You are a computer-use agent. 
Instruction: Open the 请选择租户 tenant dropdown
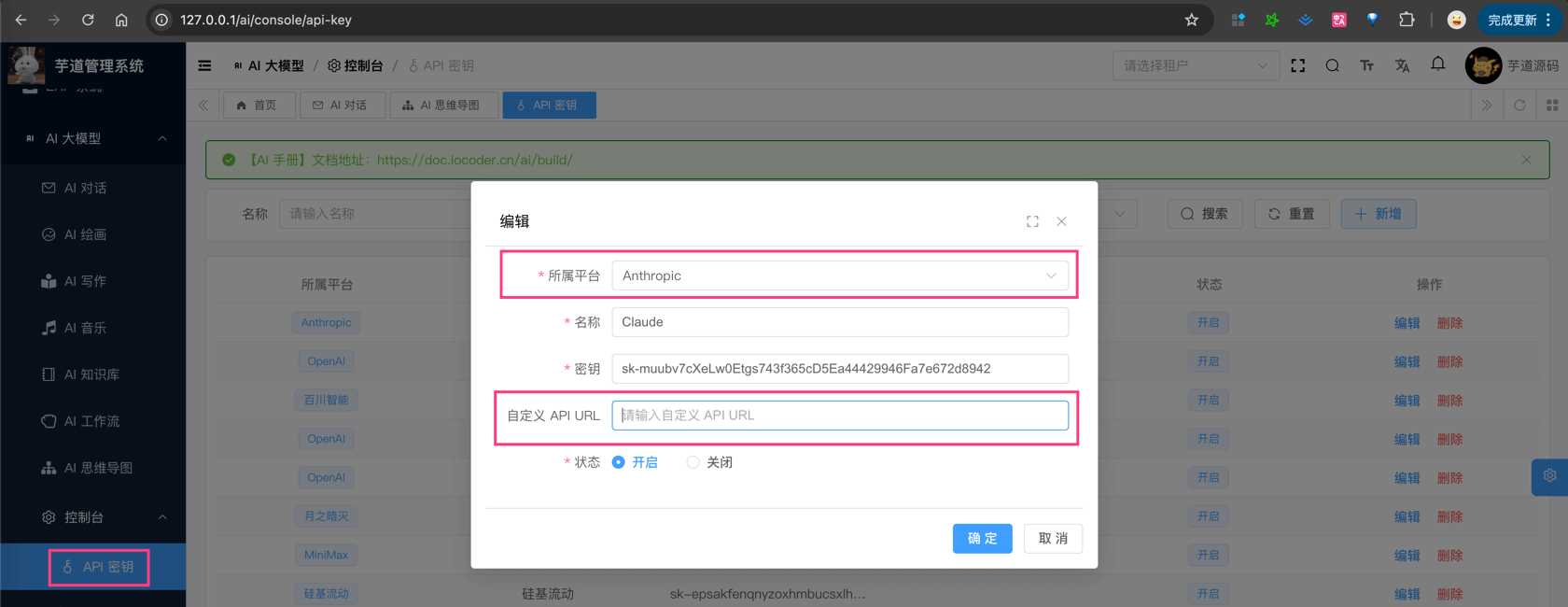pos(1195,65)
